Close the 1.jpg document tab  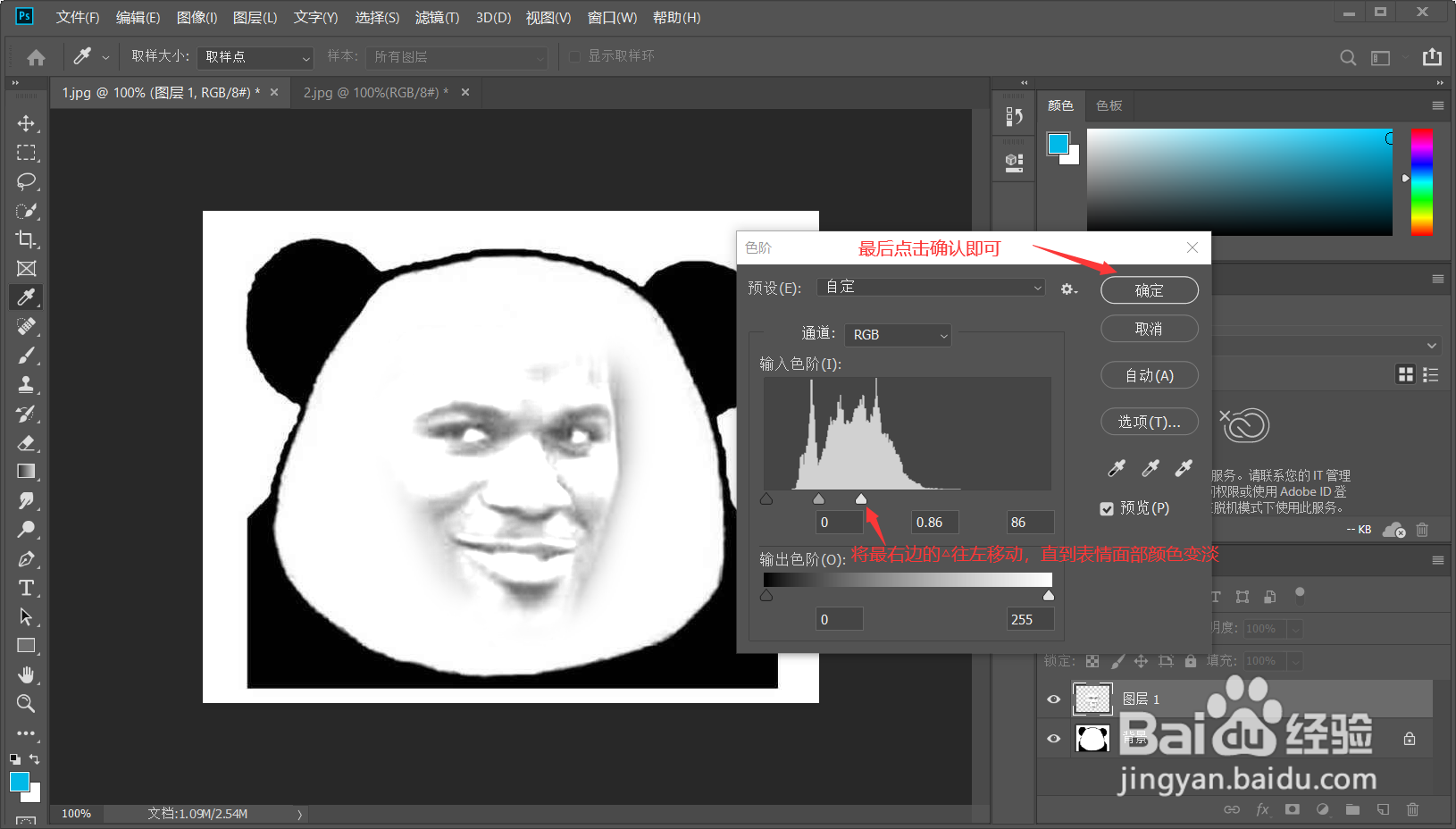[274, 92]
